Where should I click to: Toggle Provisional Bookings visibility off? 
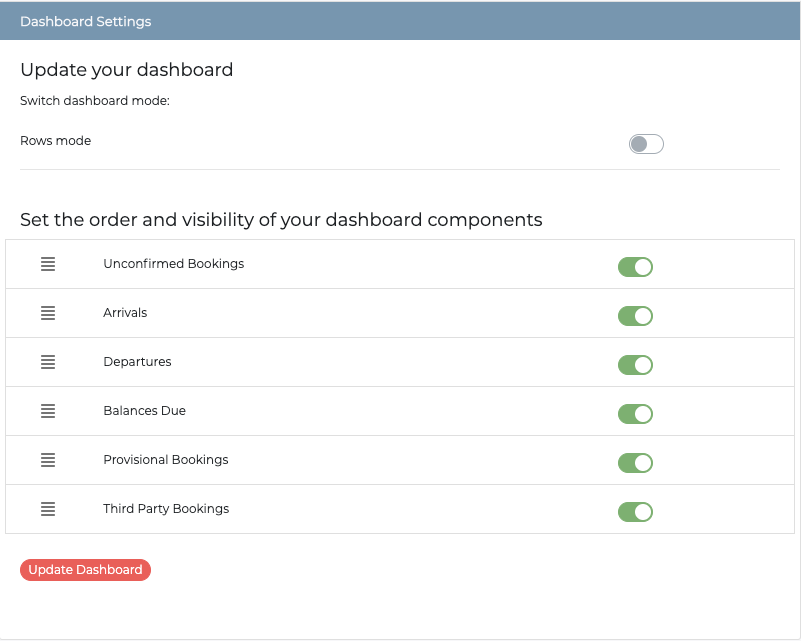pyautogui.click(x=635, y=463)
